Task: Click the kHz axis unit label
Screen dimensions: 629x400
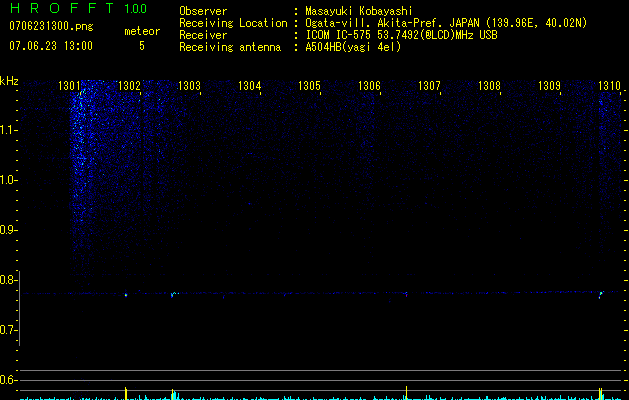Action: [9, 81]
